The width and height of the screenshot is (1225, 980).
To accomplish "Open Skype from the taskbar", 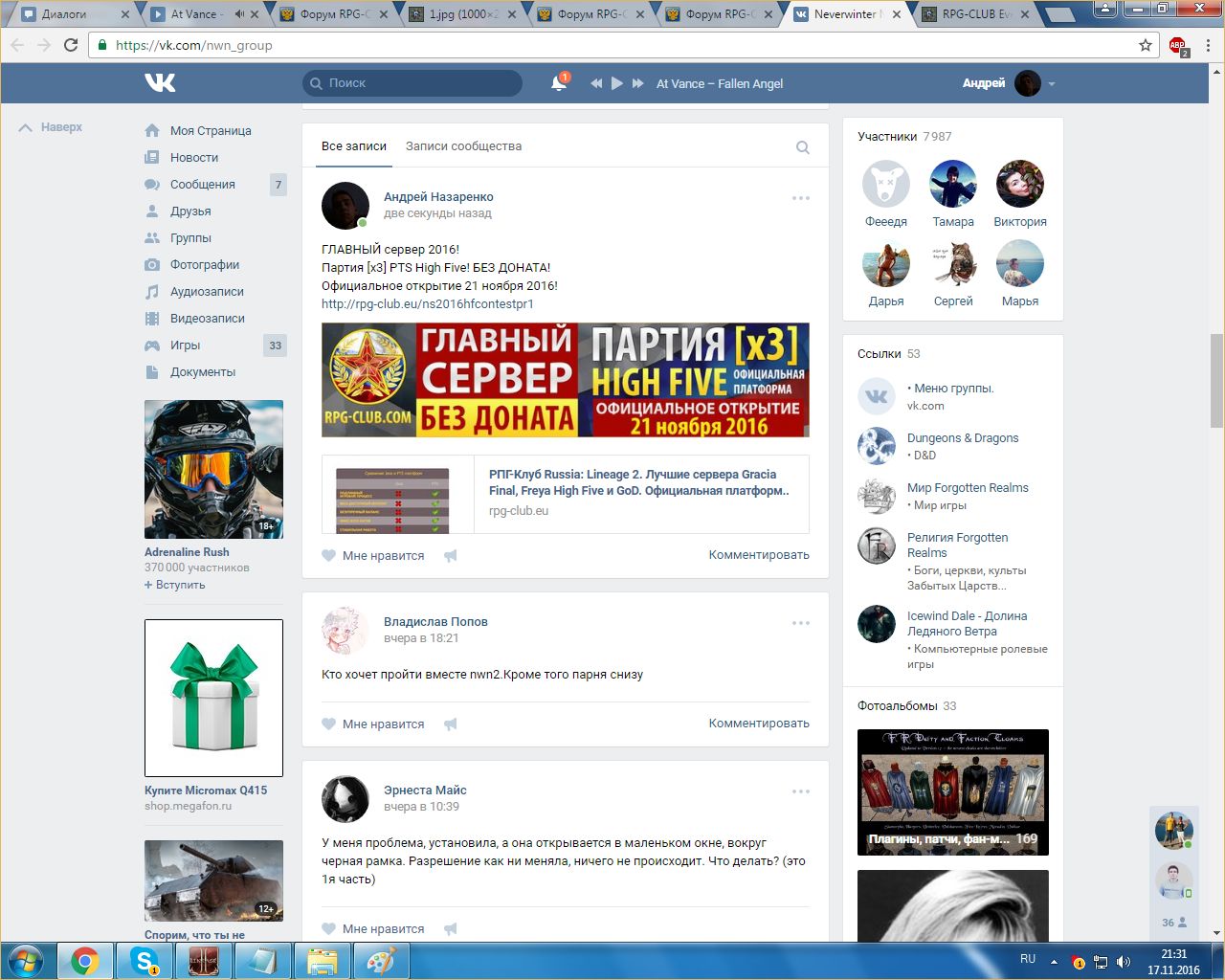I will tap(145, 961).
